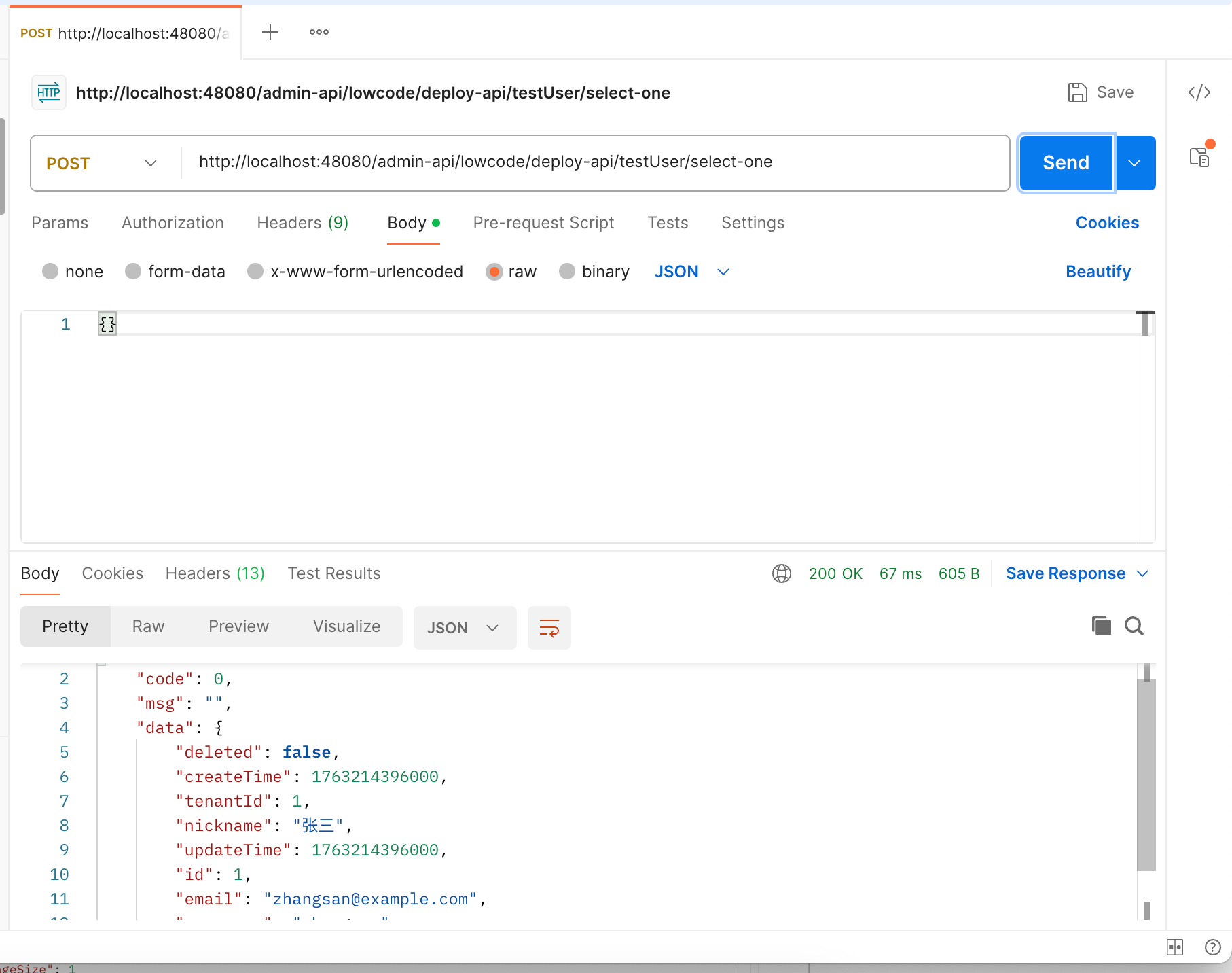Search the response with magnifier icon
Image resolution: width=1232 pixels, height=973 pixels.
pyautogui.click(x=1134, y=626)
